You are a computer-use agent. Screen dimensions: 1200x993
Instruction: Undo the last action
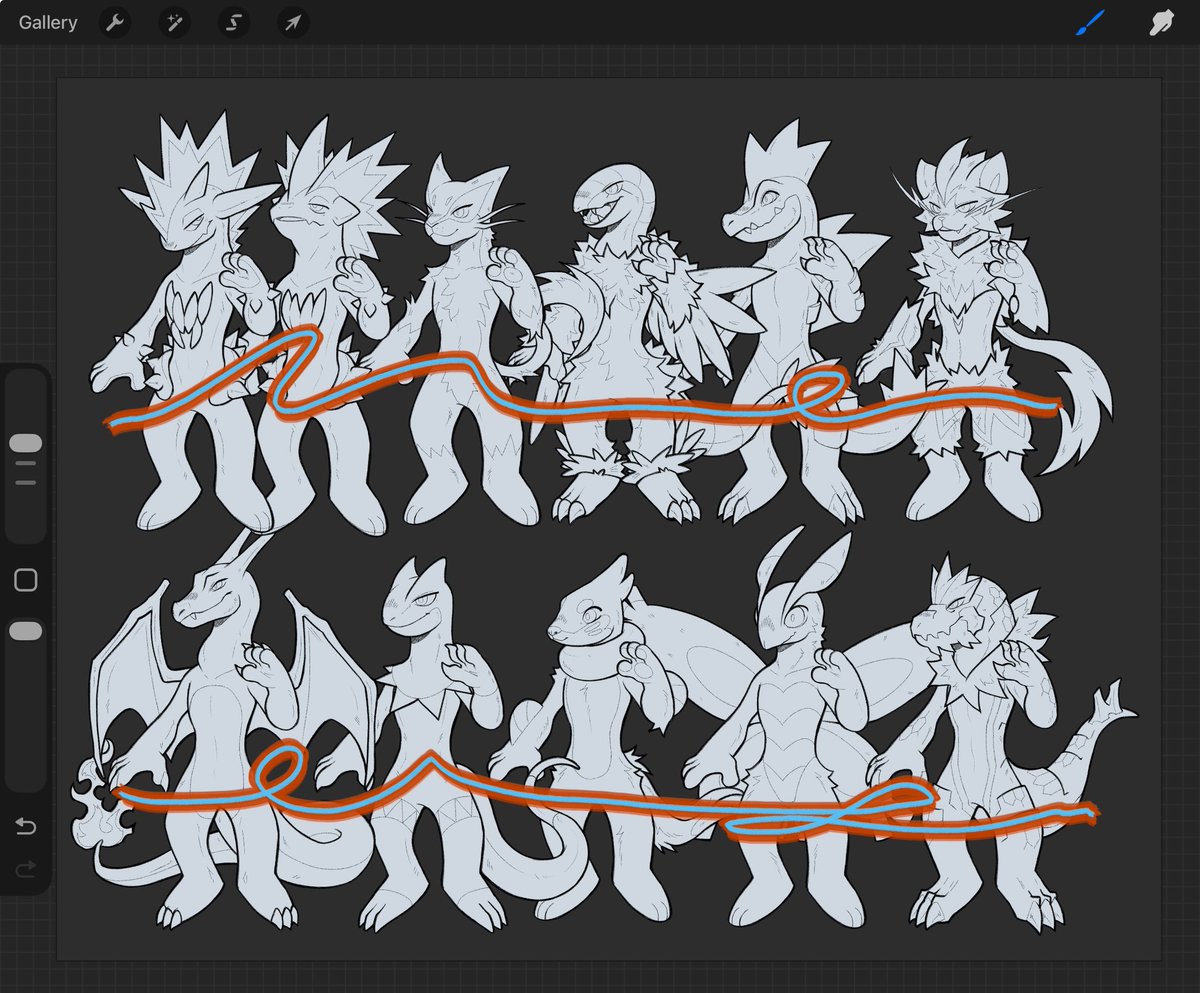(25, 826)
